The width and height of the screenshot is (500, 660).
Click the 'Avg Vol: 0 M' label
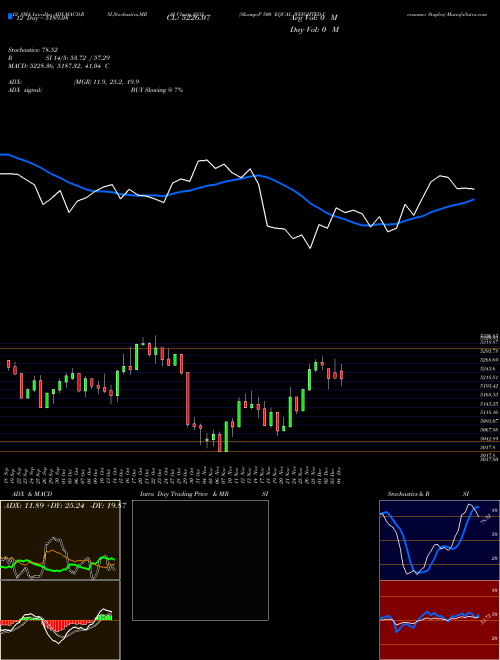314,17
